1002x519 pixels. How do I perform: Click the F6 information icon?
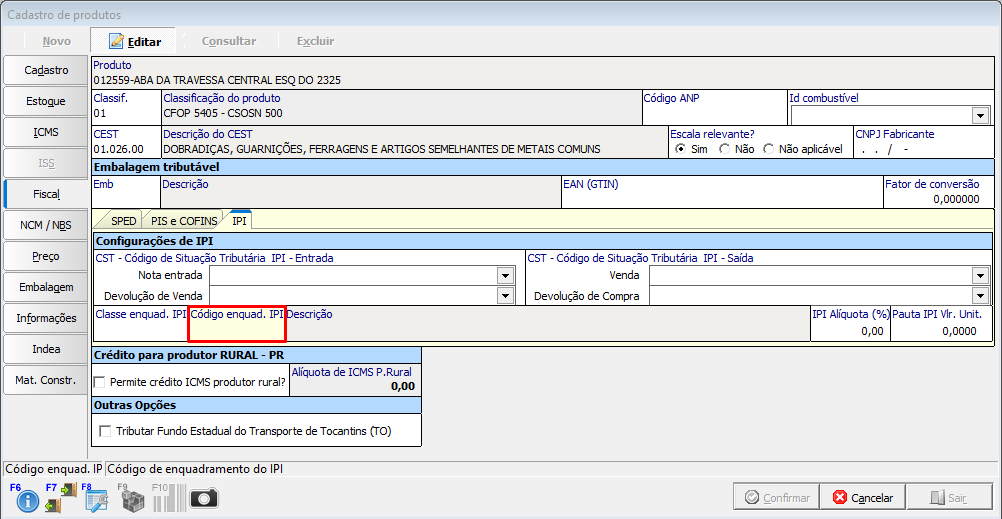[x=27, y=498]
